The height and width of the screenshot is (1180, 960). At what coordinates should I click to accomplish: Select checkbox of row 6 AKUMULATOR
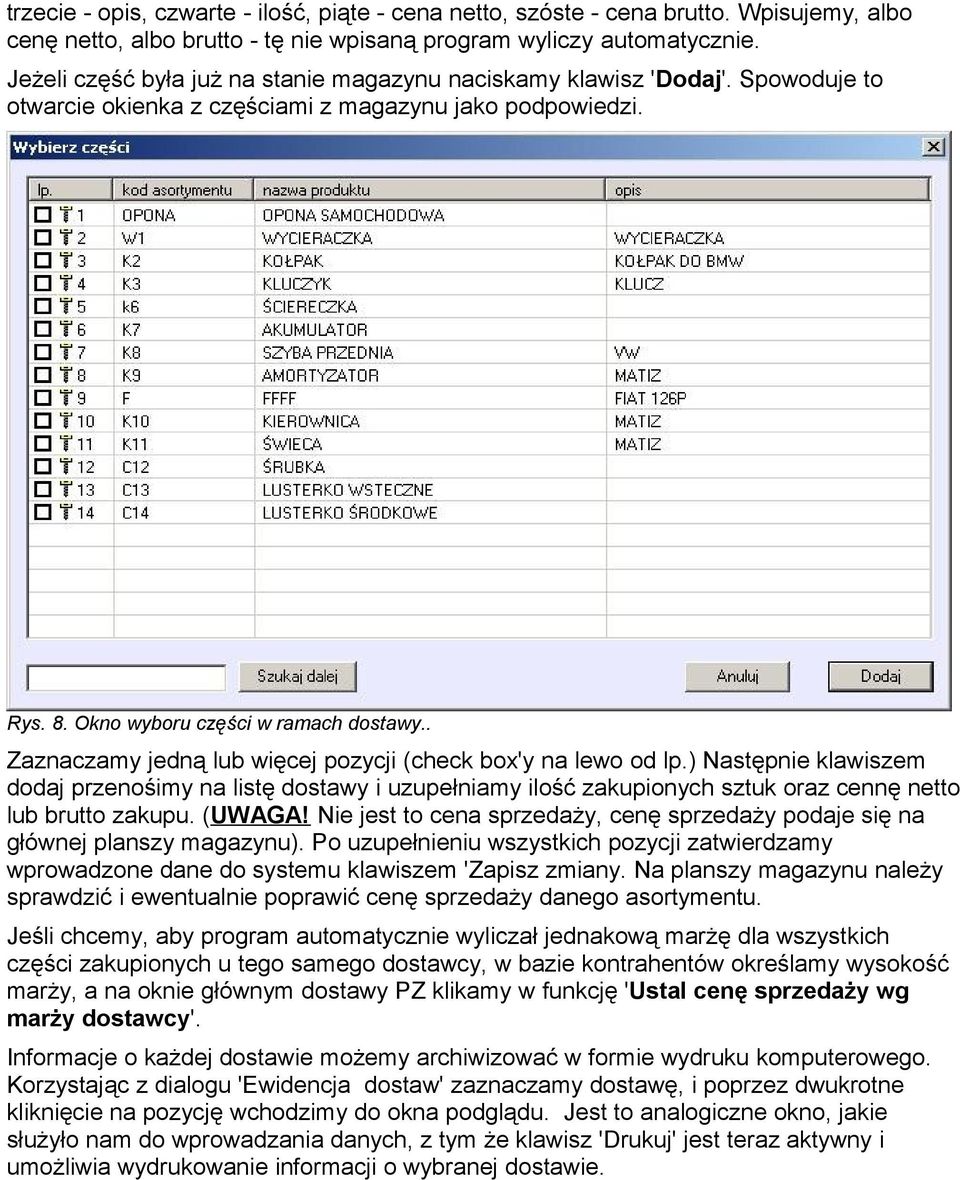[43, 330]
